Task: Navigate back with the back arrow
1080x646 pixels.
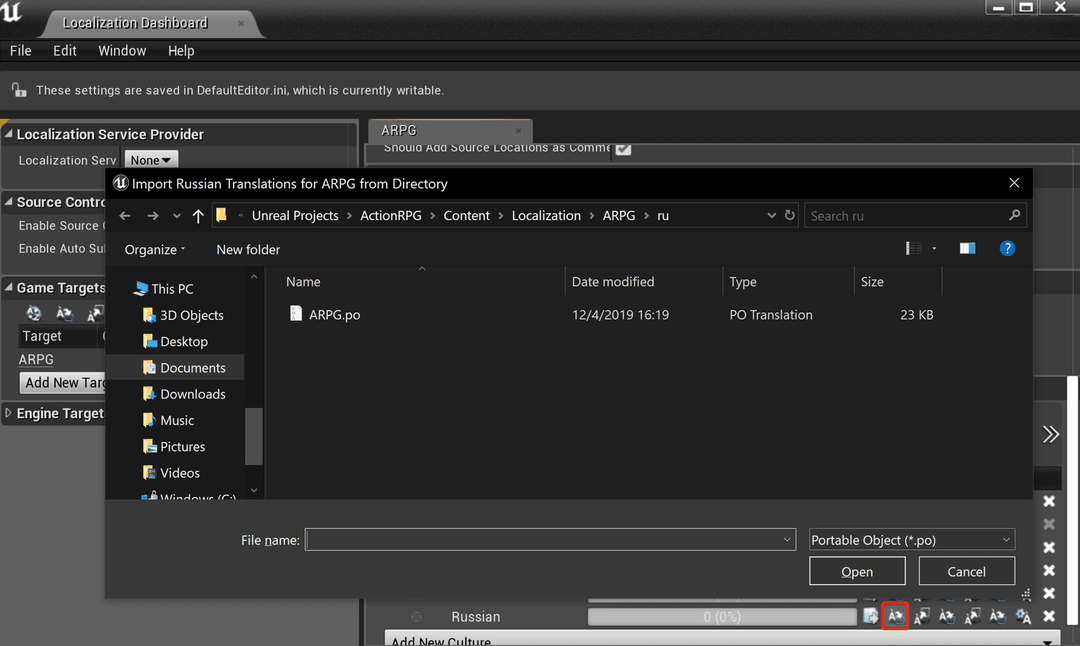Action: (125, 216)
